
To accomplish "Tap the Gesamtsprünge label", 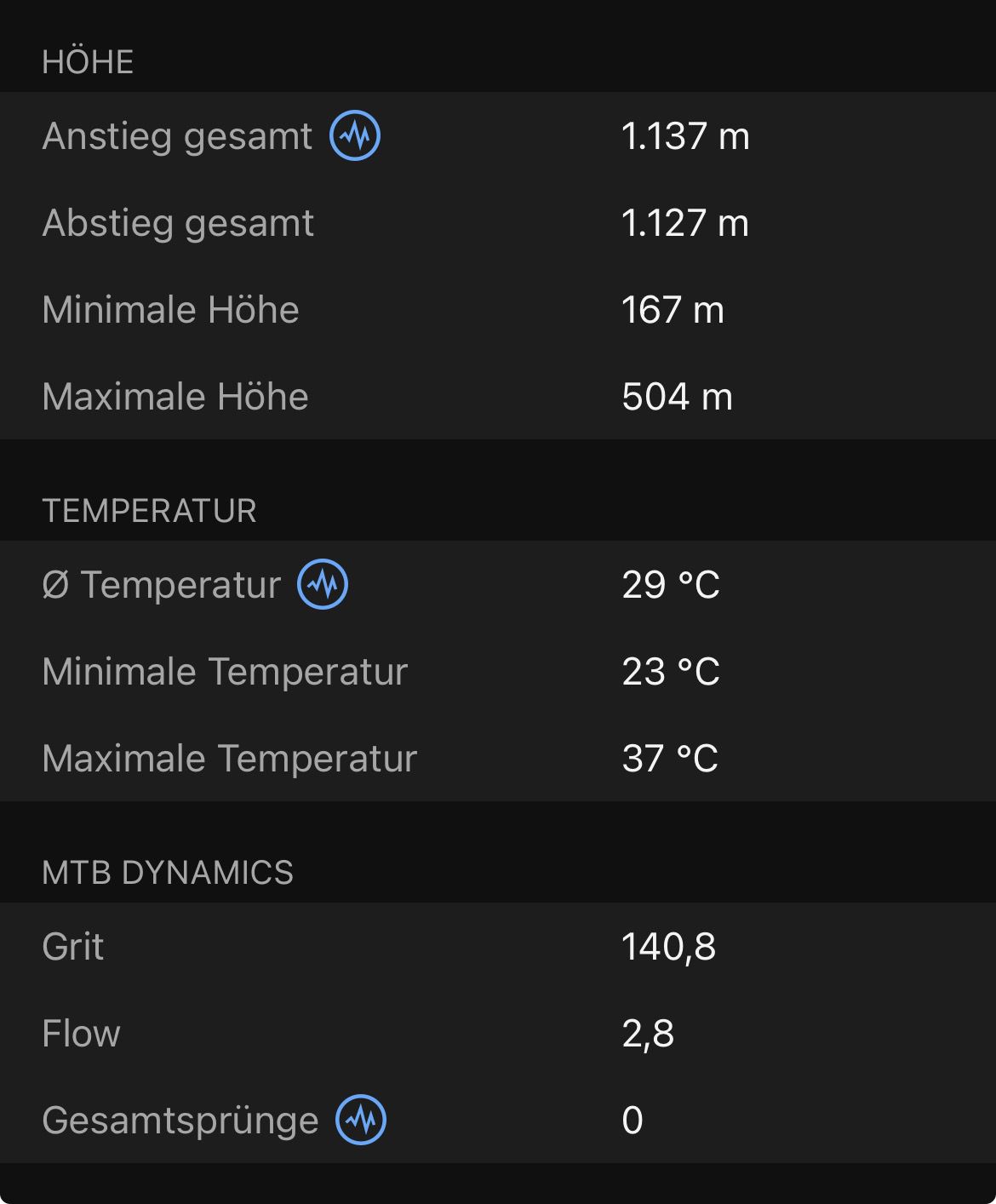I will pyautogui.click(x=180, y=1121).
